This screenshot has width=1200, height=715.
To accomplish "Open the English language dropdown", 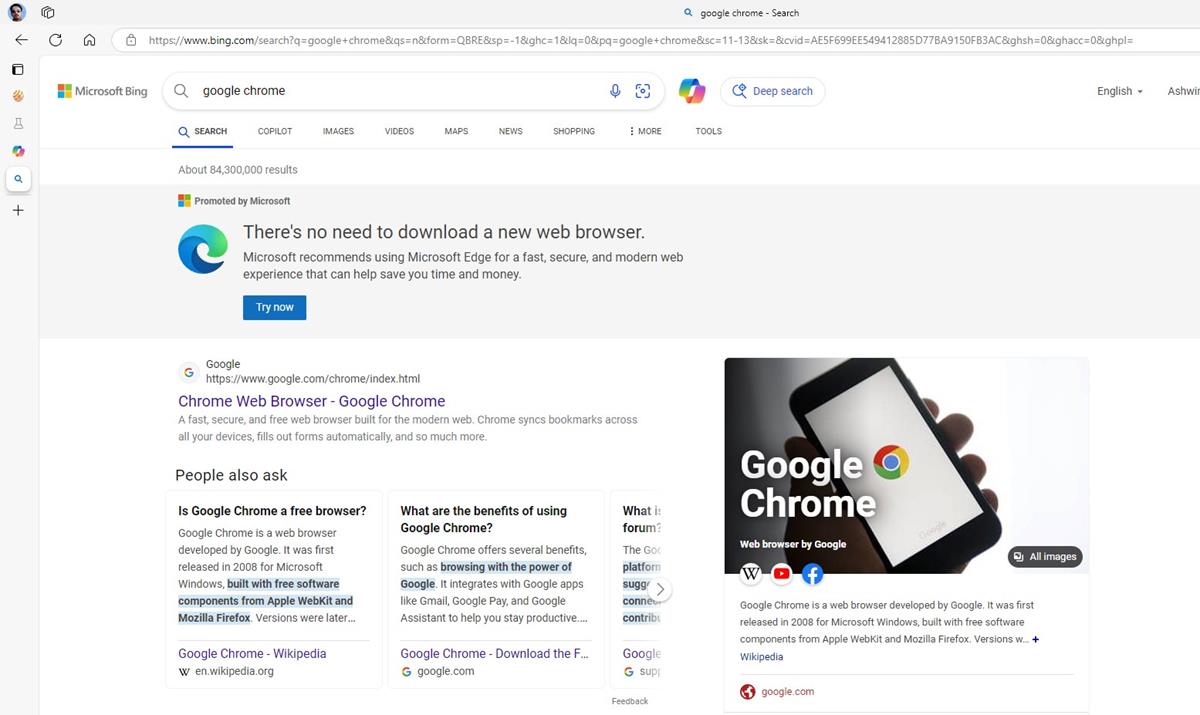I will pos(1118,91).
